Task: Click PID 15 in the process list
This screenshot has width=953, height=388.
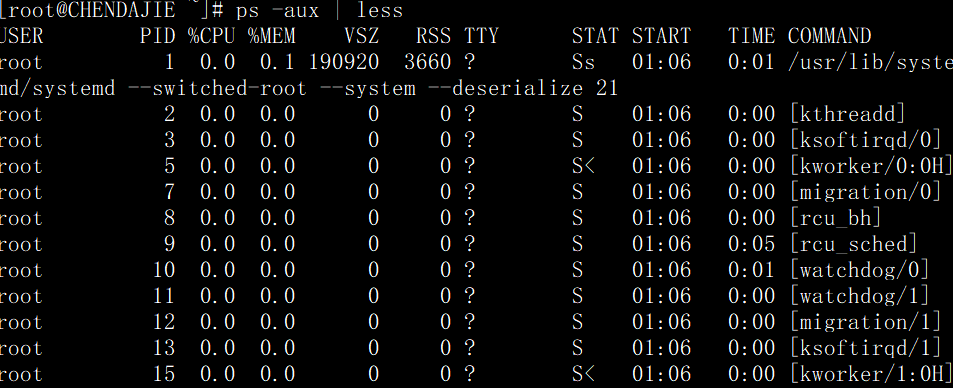Action: click(163, 374)
